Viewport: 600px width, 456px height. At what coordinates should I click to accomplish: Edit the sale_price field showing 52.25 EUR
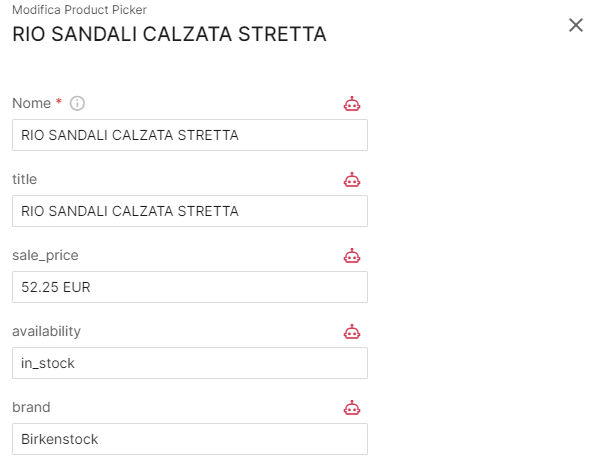point(190,287)
